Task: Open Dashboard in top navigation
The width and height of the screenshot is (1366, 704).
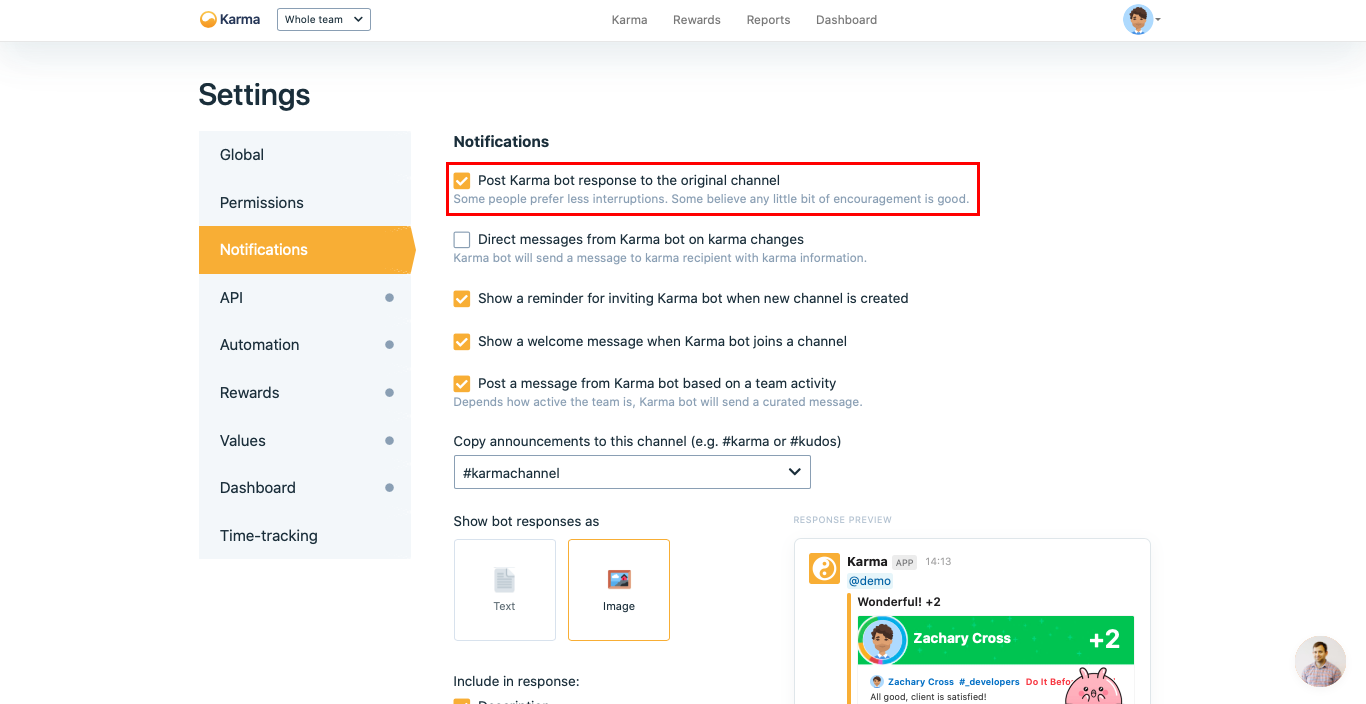Action: (847, 20)
